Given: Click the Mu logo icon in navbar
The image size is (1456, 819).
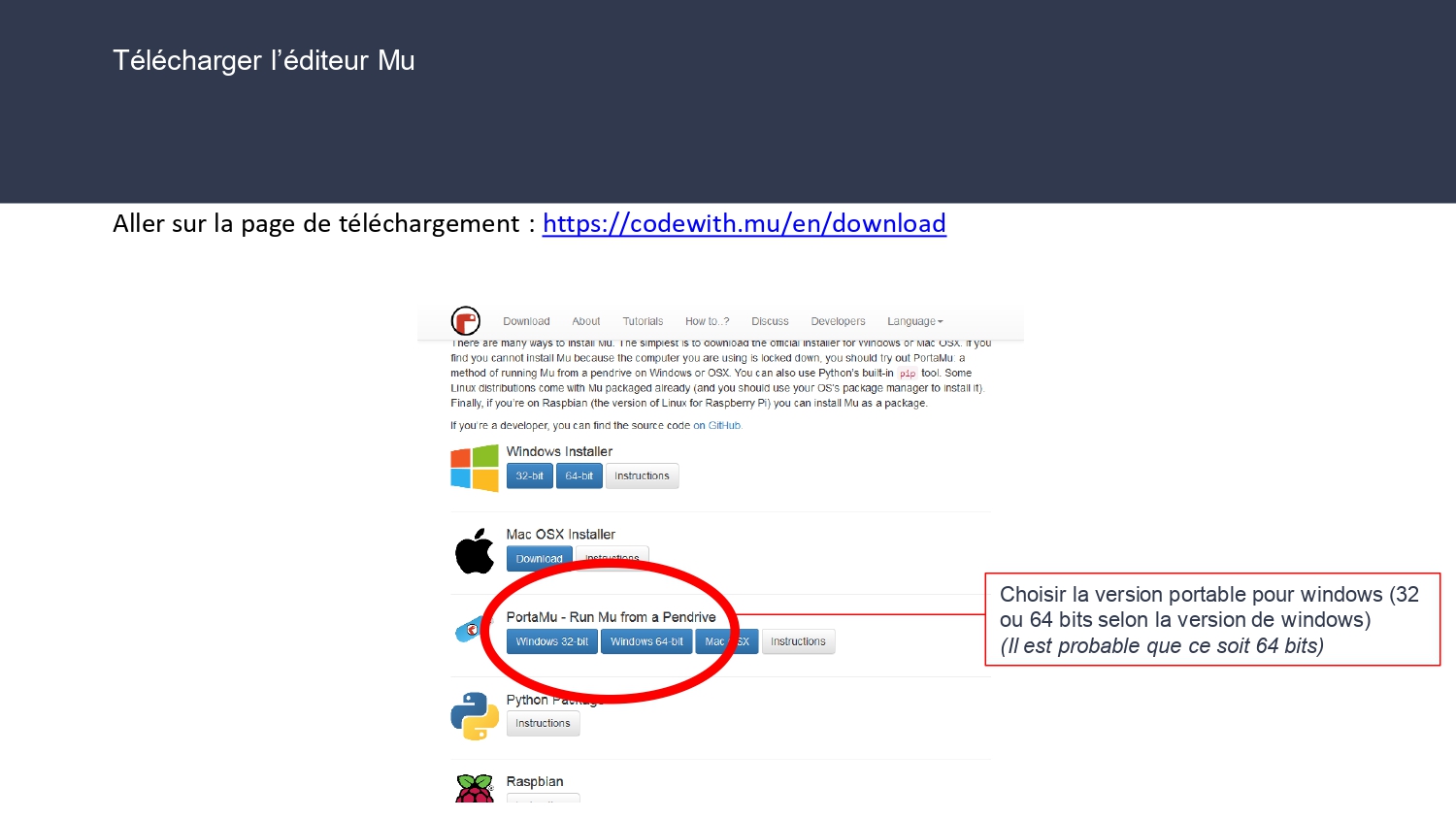Looking at the screenshot, I should pyautogui.click(x=466, y=320).
